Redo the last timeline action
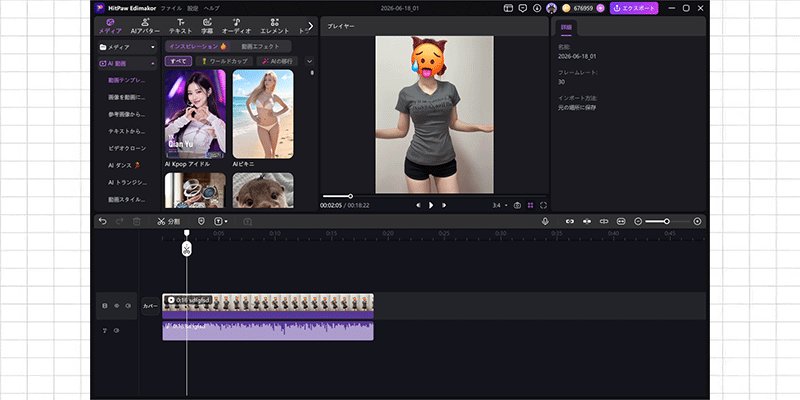The width and height of the screenshot is (800, 400). click(x=119, y=221)
